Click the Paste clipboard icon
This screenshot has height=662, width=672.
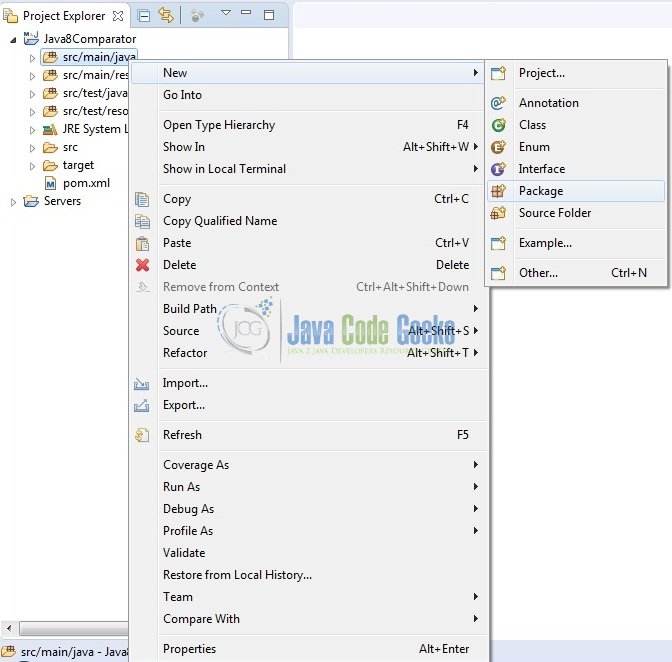[x=142, y=243]
